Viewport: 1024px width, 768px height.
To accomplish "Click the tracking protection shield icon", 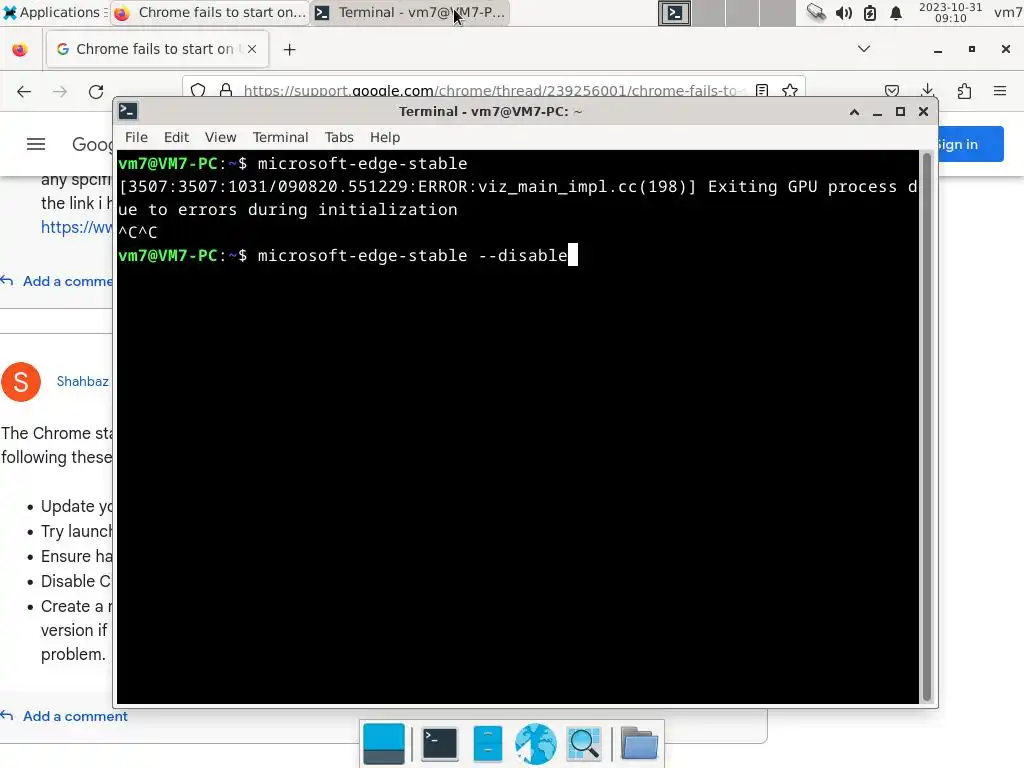I will click(x=198, y=90).
